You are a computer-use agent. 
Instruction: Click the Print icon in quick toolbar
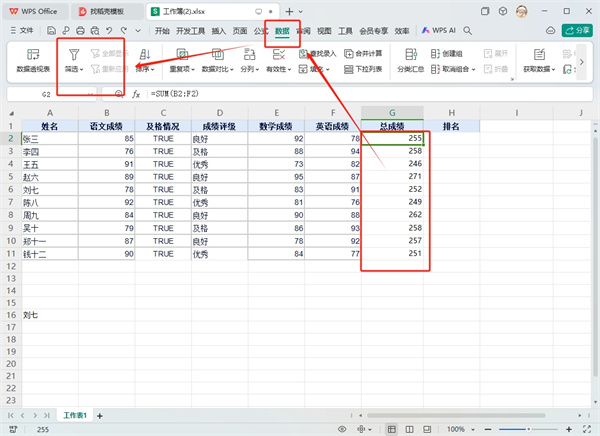point(80,31)
